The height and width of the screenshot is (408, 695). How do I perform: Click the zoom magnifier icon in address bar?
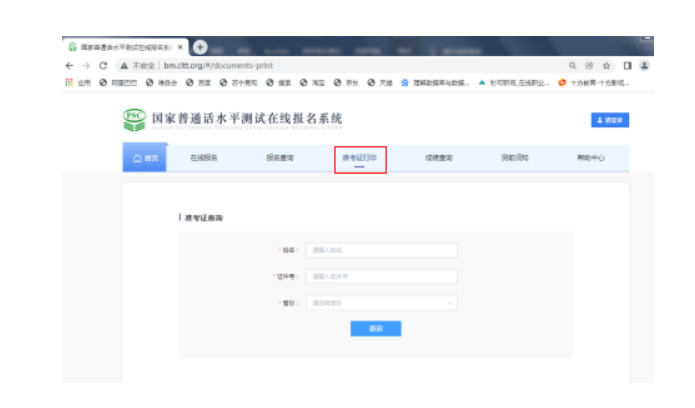tap(573, 66)
